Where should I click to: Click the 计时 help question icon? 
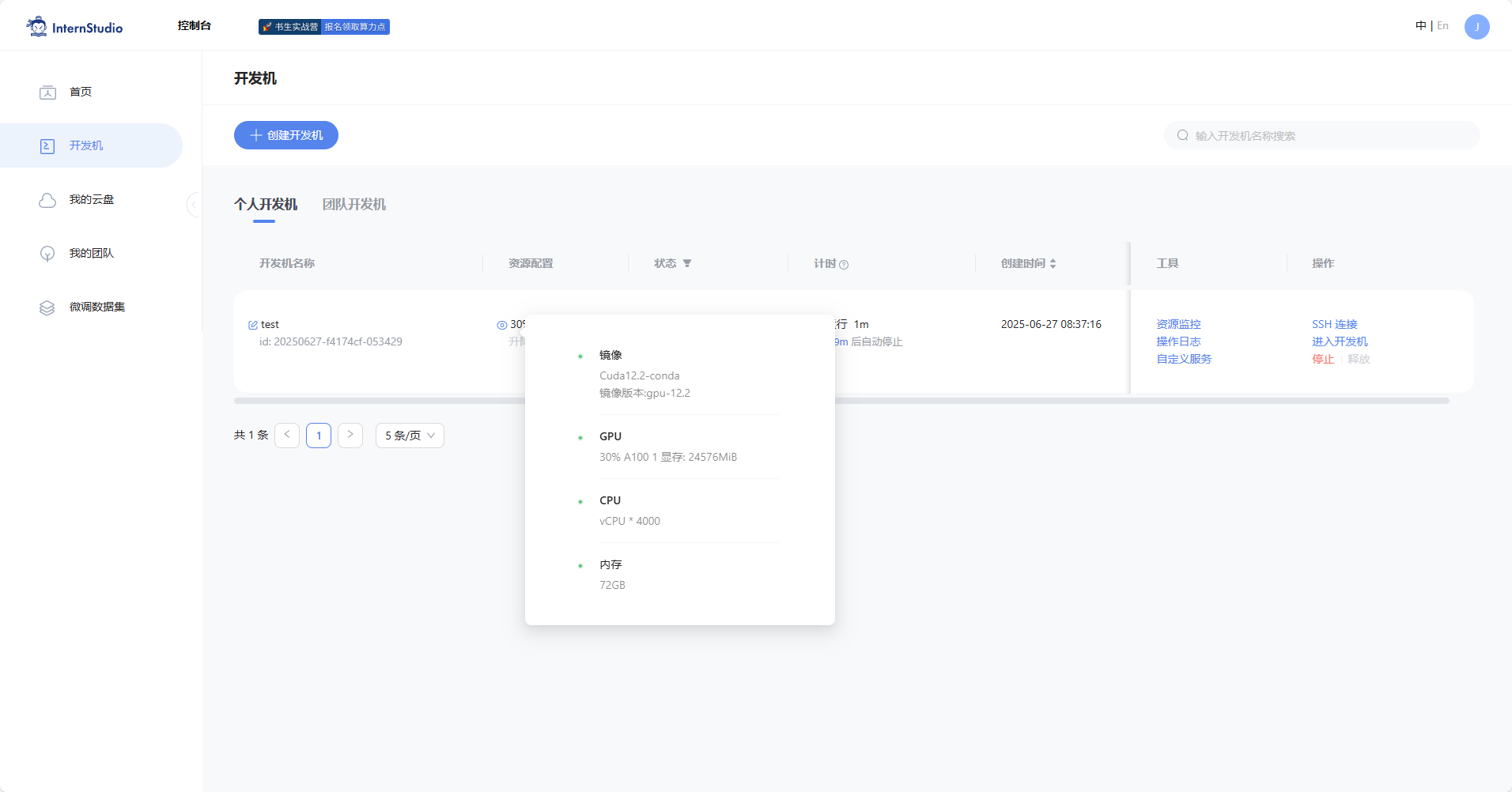844,265
